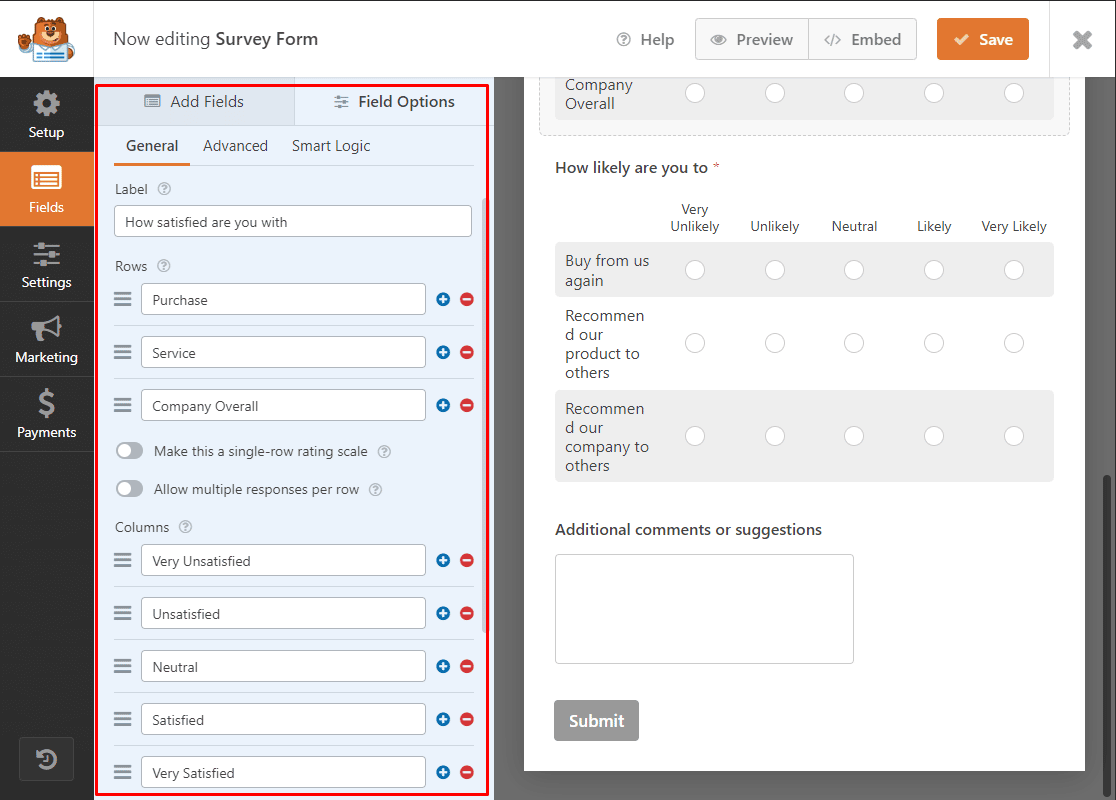Open the Marketing panel in sidebar
Viewport: 1116px width, 800px height.
46,340
